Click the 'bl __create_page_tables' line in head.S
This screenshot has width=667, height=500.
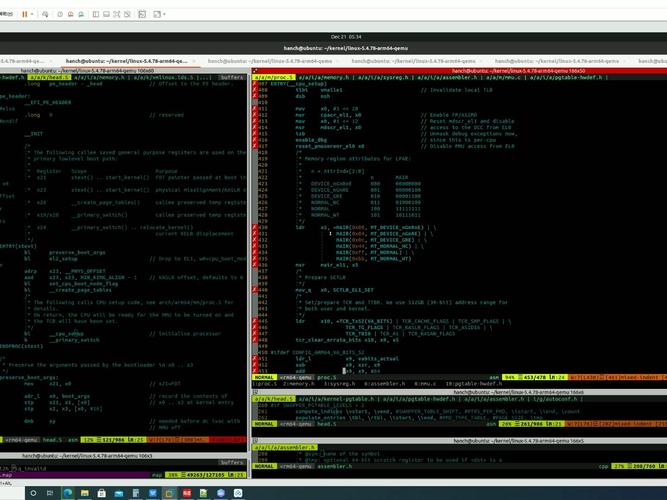tap(68, 290)
